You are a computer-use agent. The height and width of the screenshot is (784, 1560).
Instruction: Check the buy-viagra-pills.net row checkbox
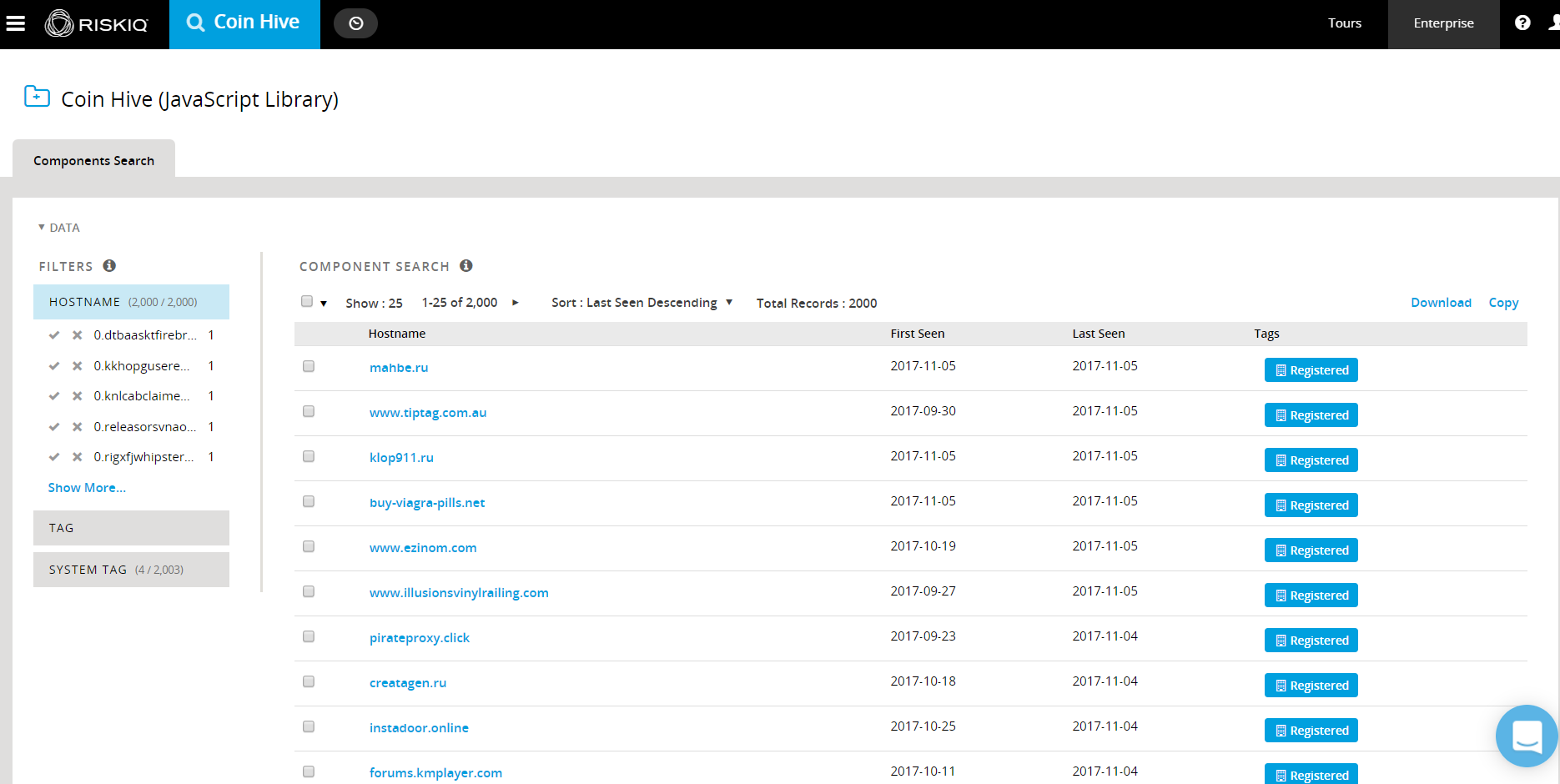click(x=309, y=501)
